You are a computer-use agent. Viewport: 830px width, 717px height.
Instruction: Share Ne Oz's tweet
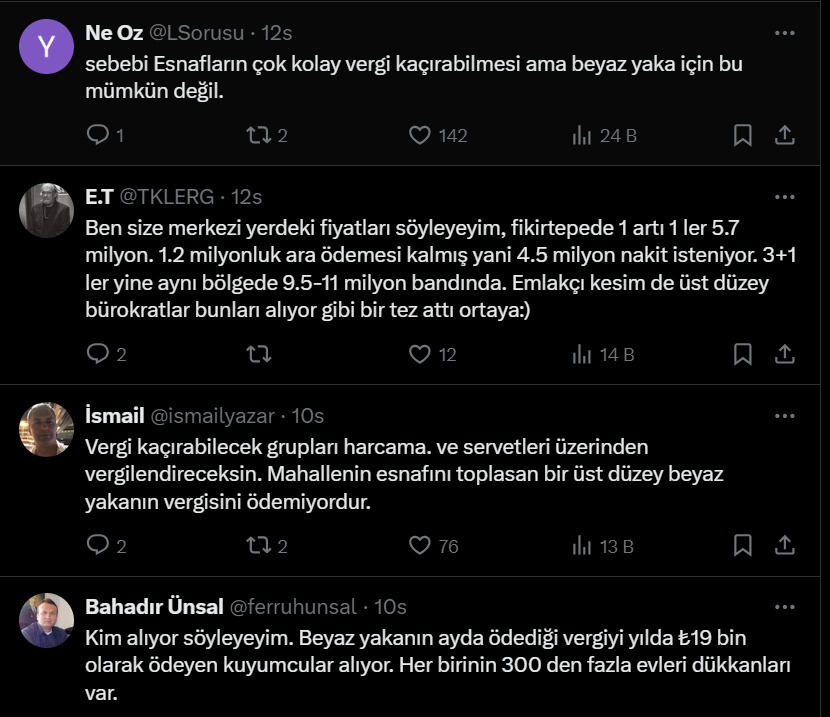(786, 135)
